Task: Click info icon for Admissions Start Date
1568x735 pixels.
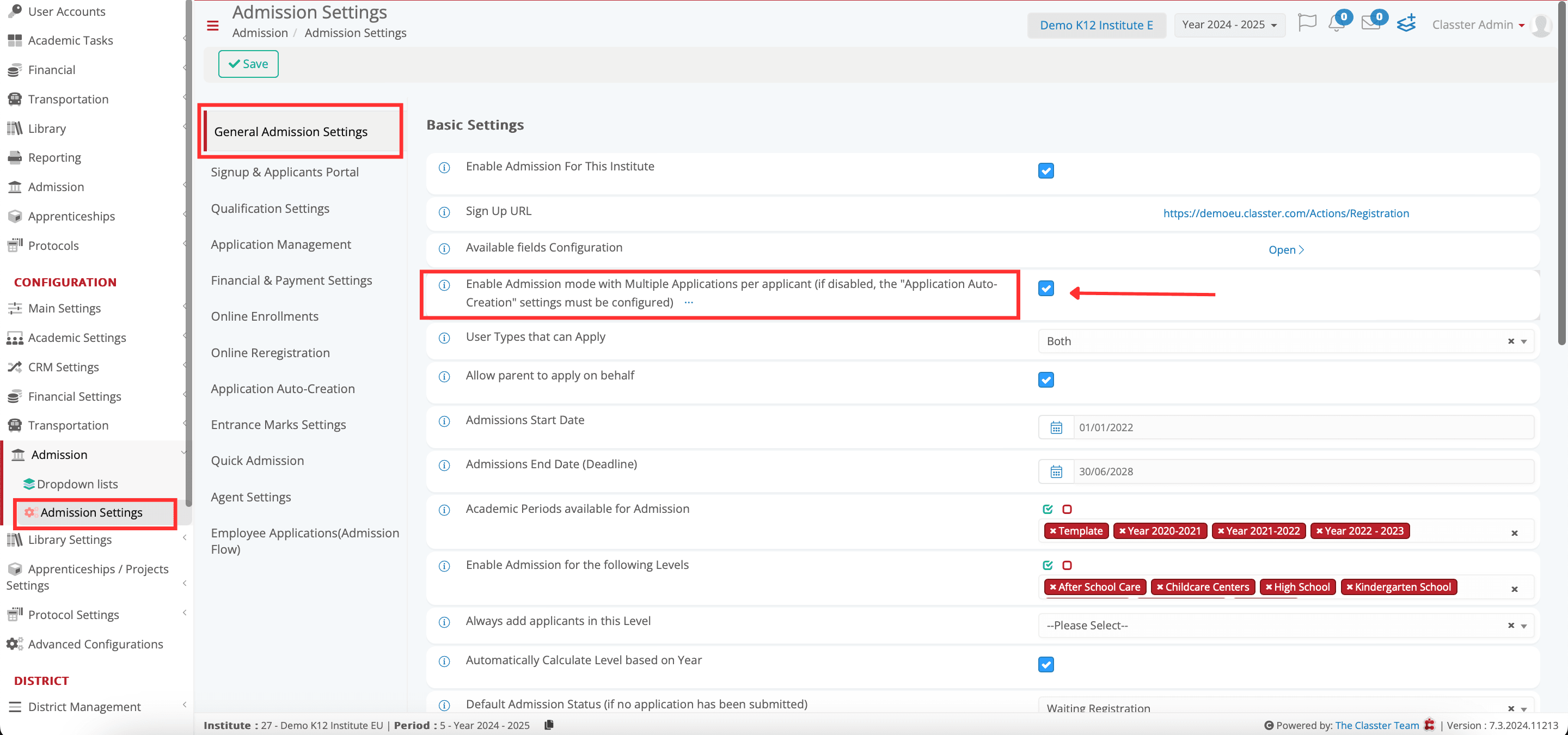Action: [444, 421]
